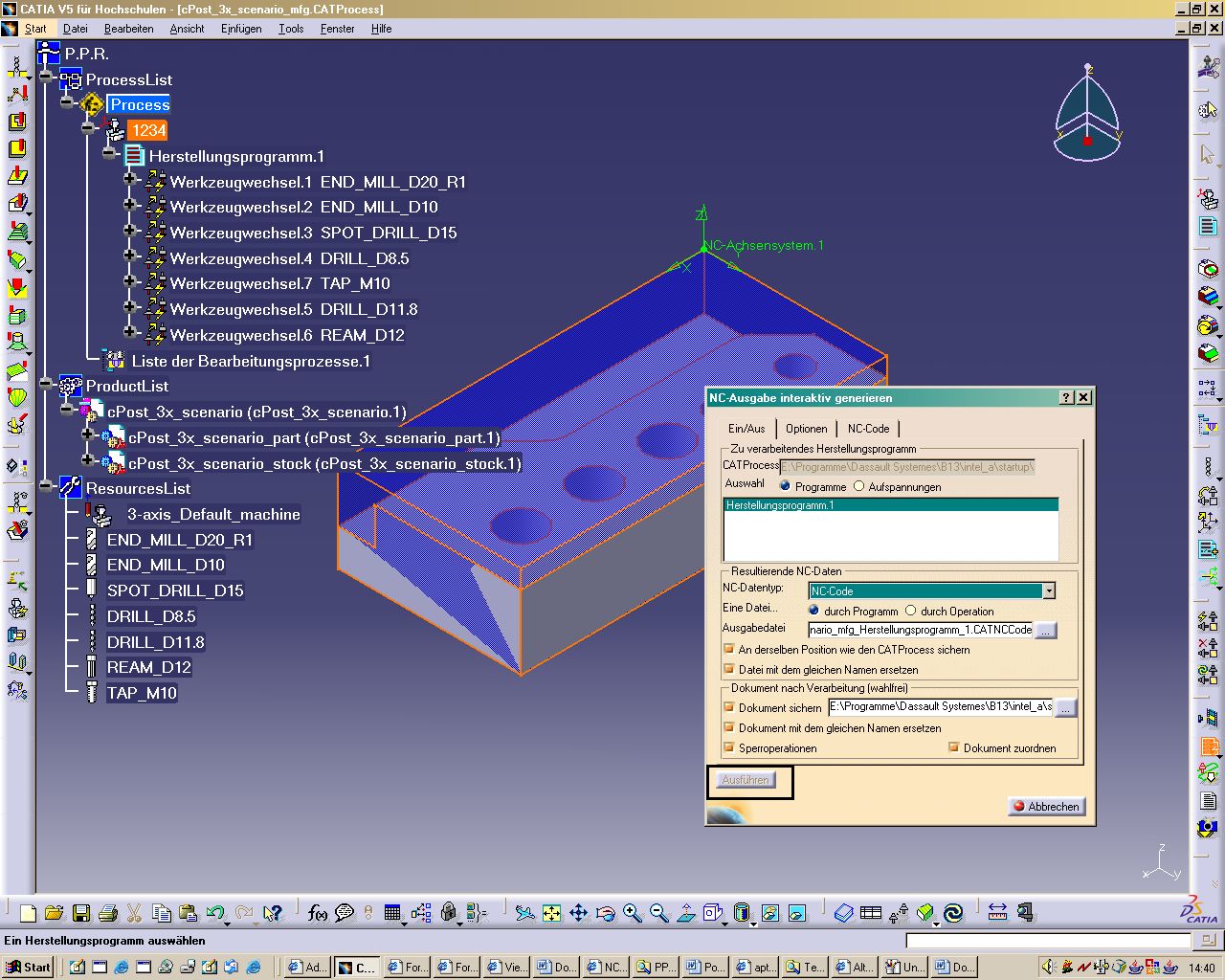Click the Zoom Out magnifier
1225x980 pixels.
tap(659, 913)
